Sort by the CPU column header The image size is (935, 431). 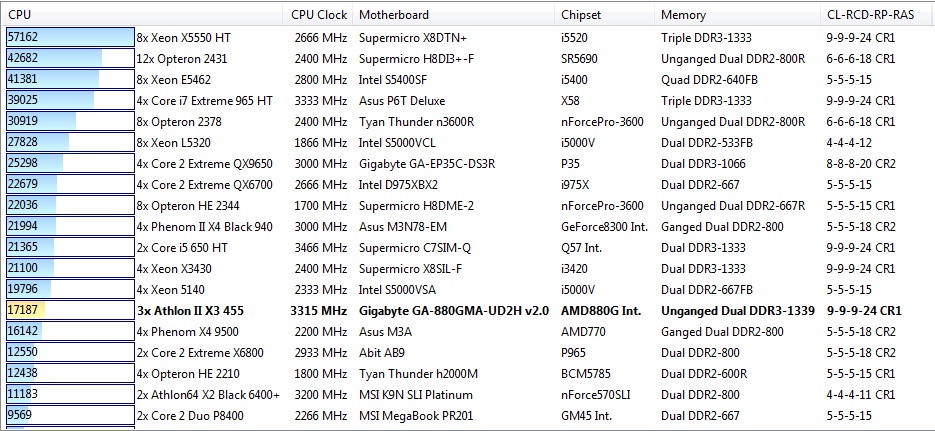[19, 15]
